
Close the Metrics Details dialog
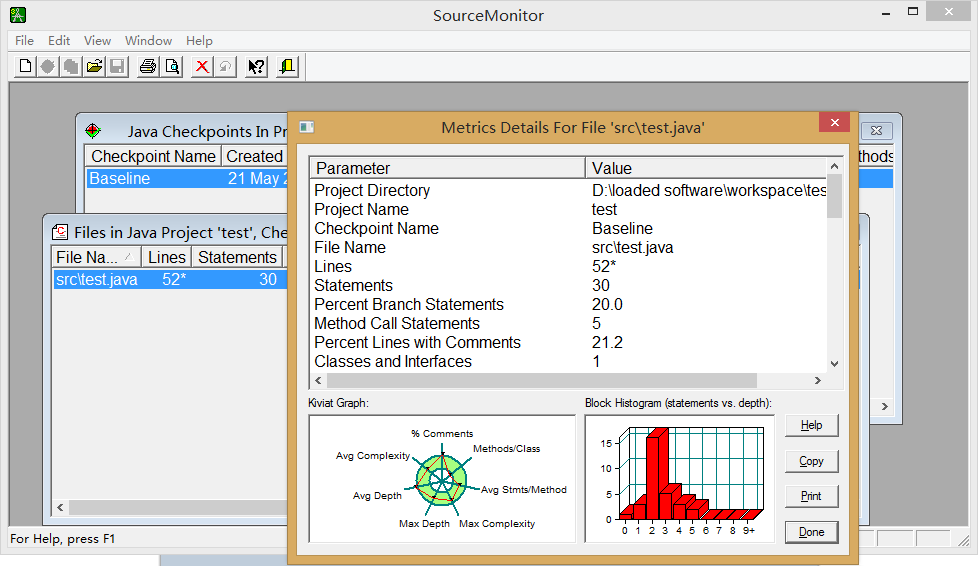(x=835, y=122)
